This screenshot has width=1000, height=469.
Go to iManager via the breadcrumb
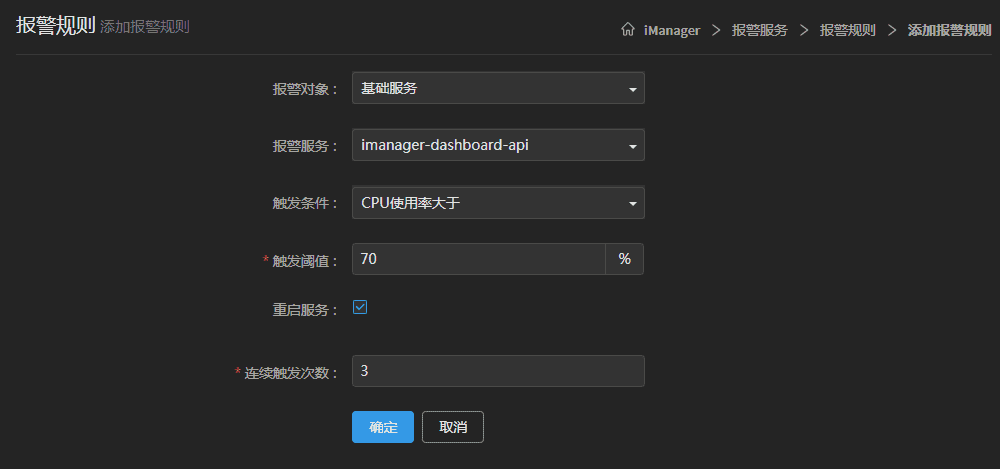click(x=672, y=31)
